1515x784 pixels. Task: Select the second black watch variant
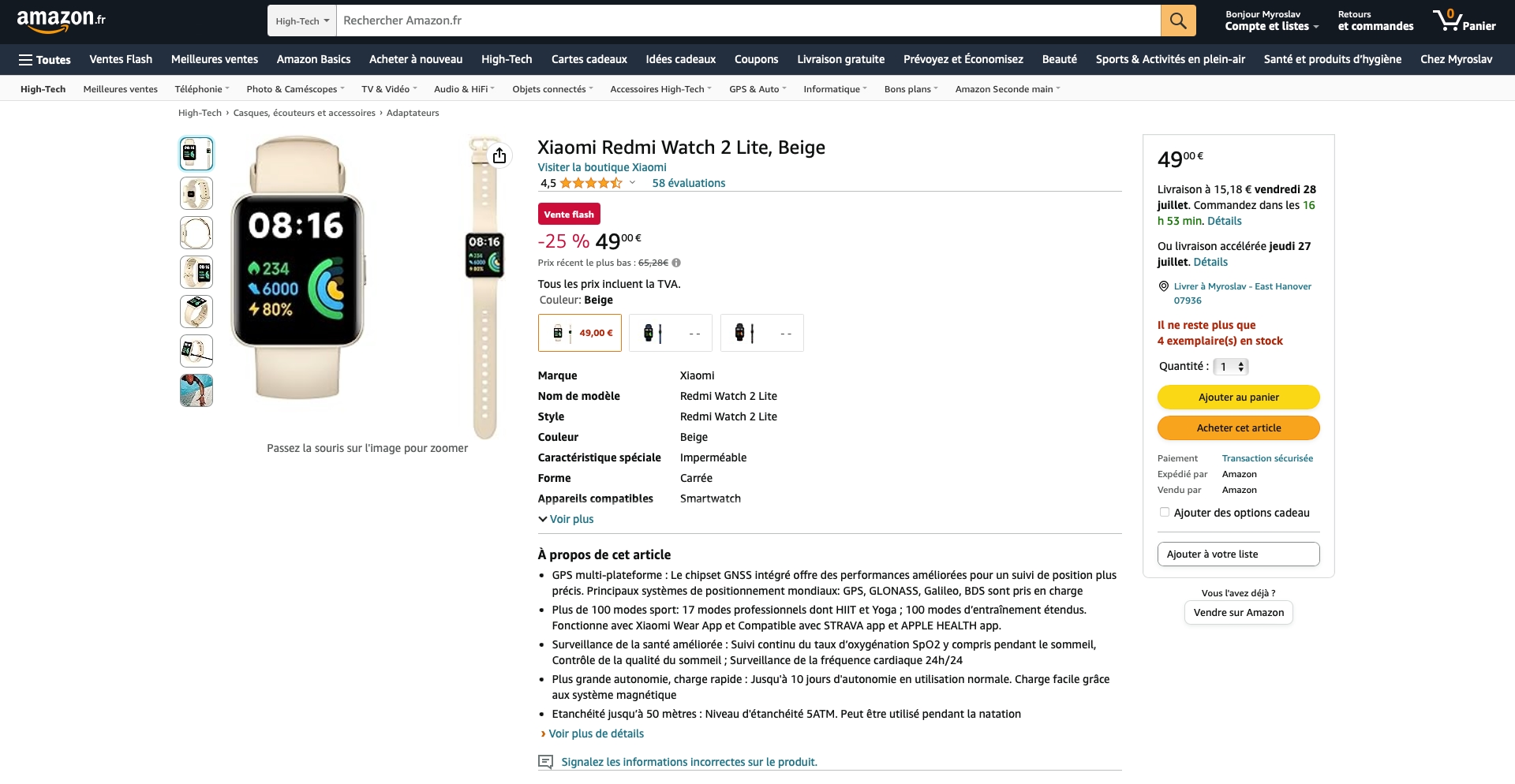(x=762, y=333)
